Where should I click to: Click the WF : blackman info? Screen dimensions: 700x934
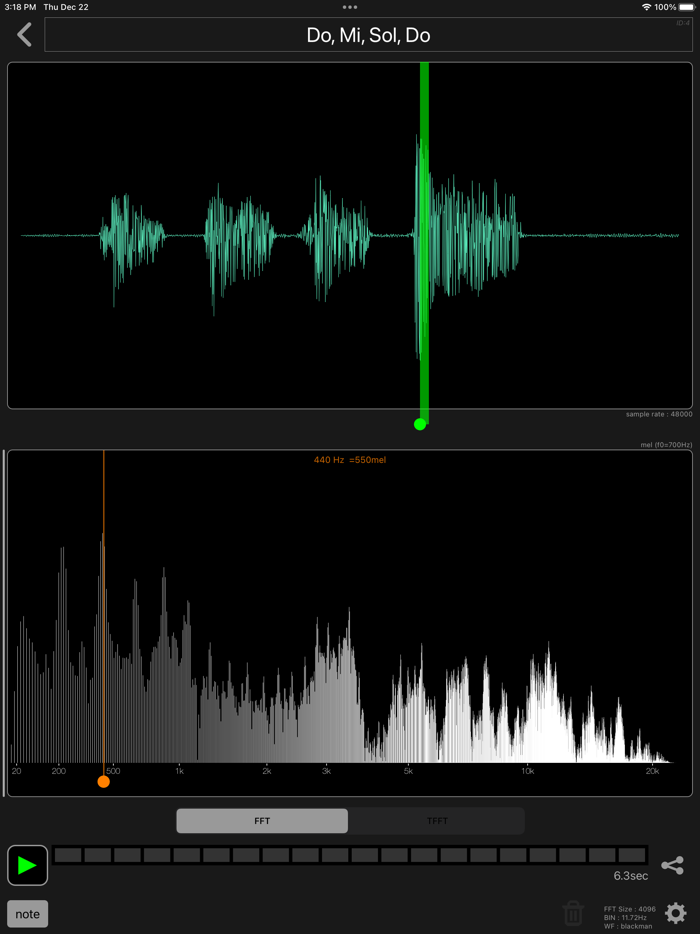[628, 926]
